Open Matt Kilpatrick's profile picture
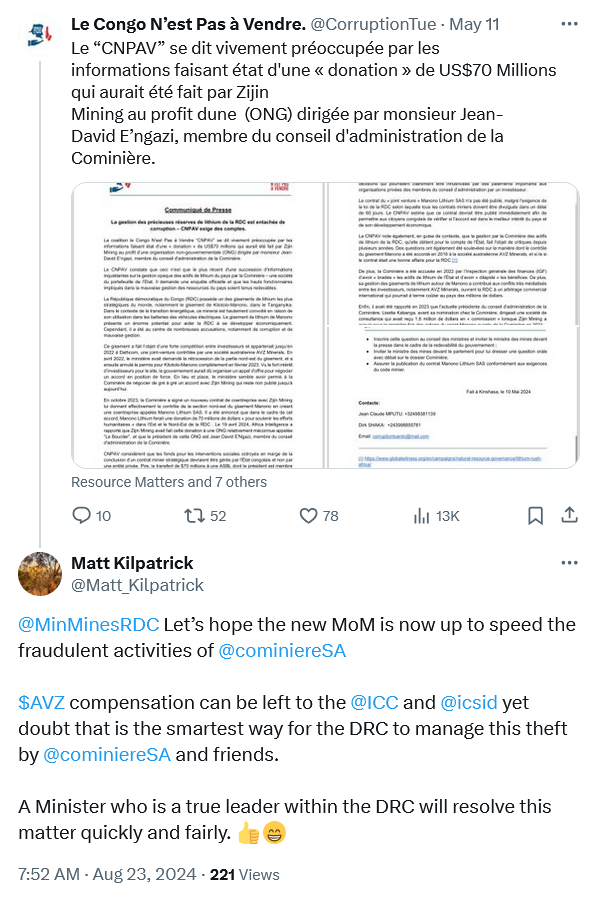Image resolution: width=598 pixels, height=899 pixels. point(40,573)
